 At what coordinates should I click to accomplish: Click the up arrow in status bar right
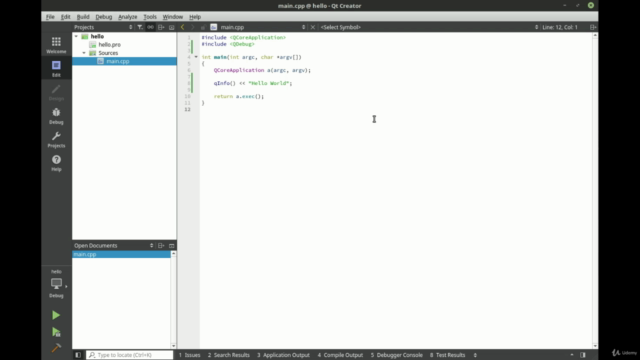point(571,355)
